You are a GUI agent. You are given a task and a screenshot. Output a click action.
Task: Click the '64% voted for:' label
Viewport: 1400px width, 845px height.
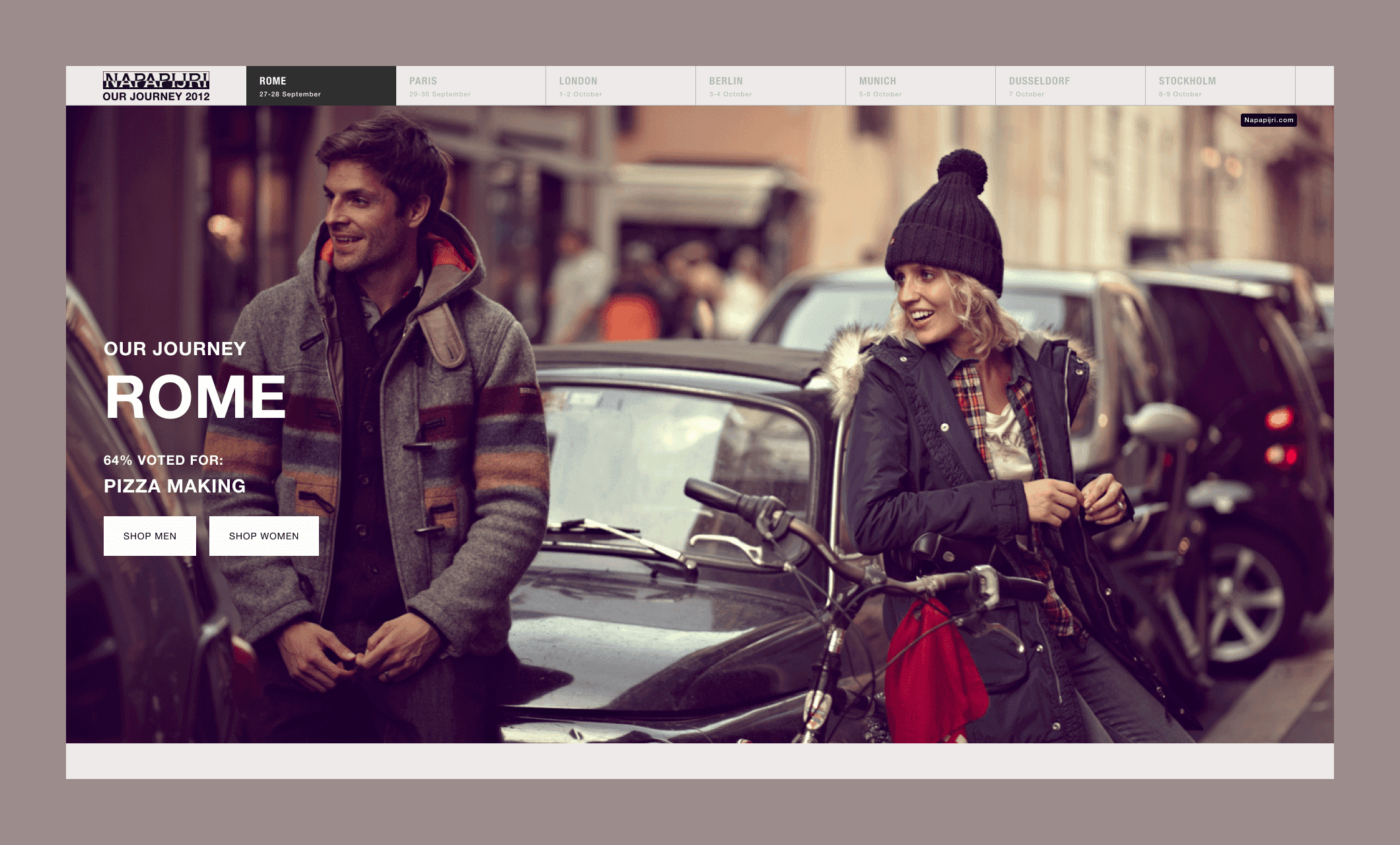[163, 460]
